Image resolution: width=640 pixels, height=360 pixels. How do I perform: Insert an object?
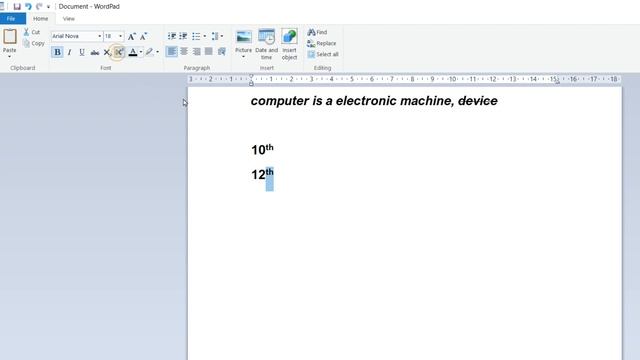tap(289, 44)
